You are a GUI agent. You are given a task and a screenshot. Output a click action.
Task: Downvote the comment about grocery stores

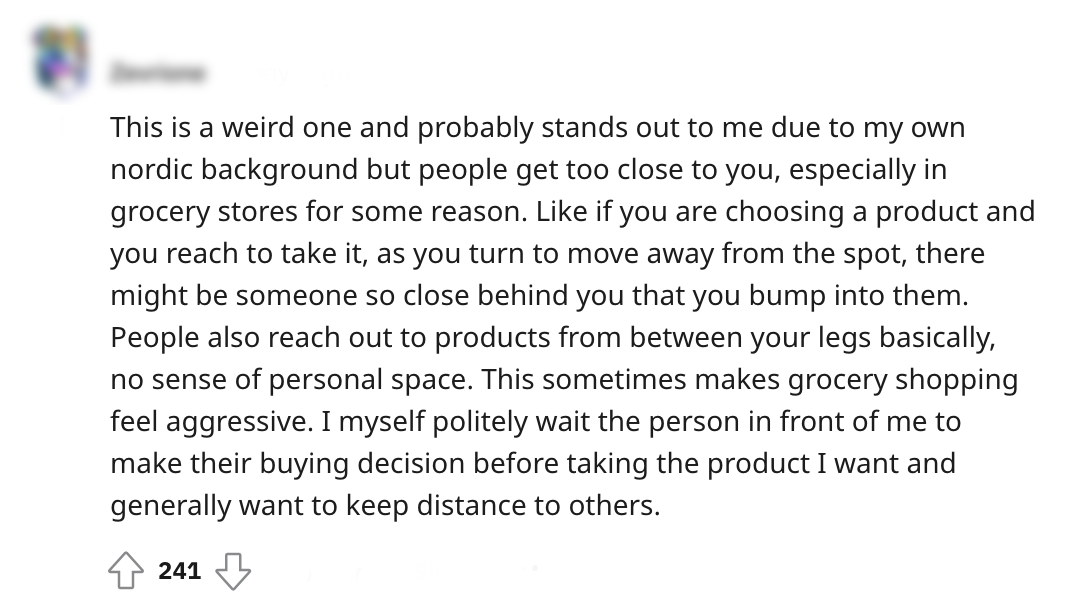pyautogui.click(x=233, y=572)
